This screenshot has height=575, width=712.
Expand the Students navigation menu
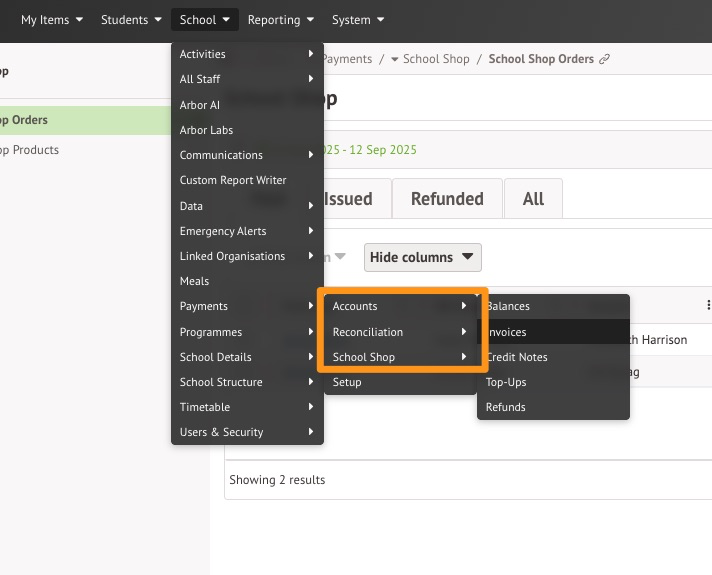pos(131,20)
